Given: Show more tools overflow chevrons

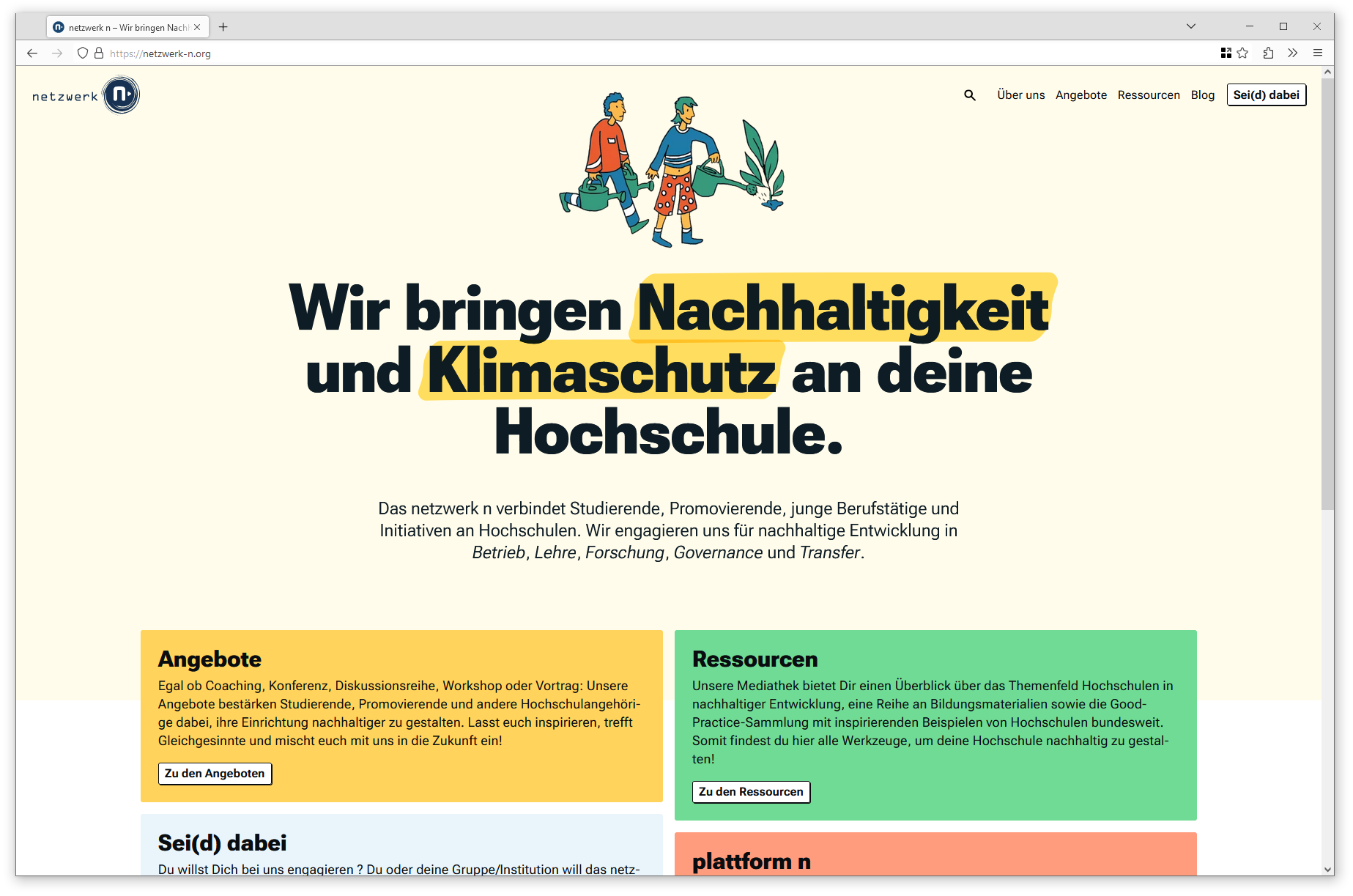Looking at the screenshot, I should [1292, 53].
